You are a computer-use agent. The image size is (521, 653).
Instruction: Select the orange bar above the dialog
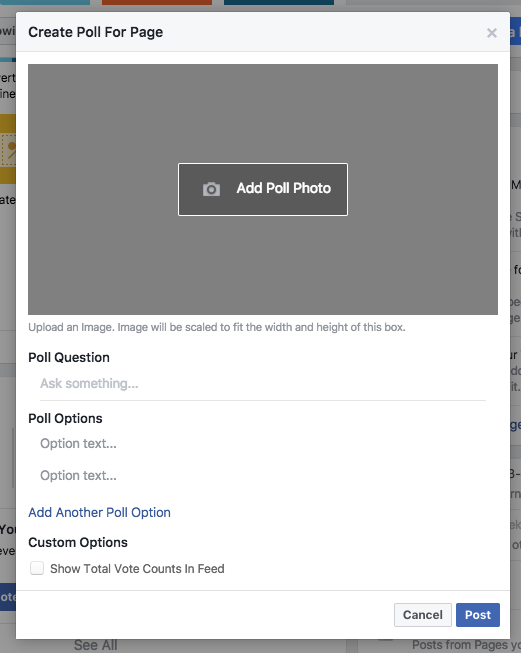157,2
